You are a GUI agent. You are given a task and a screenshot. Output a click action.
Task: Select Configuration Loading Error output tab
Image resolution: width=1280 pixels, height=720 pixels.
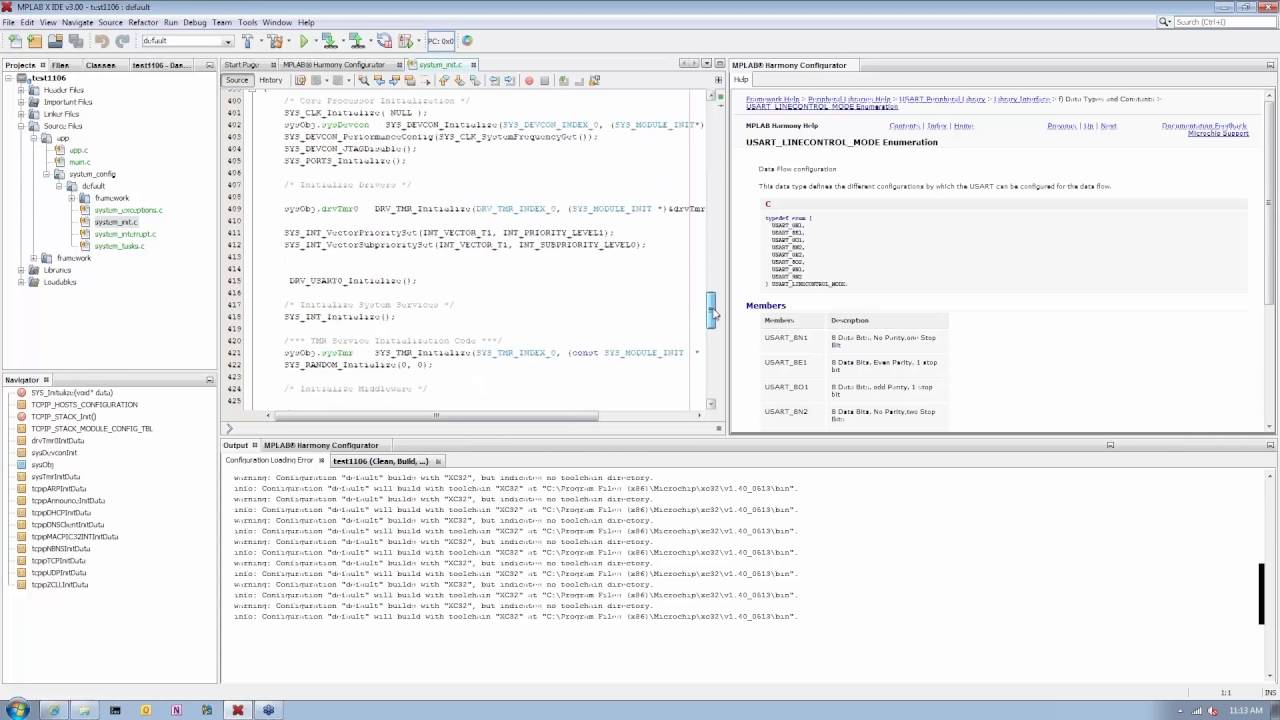269,460
